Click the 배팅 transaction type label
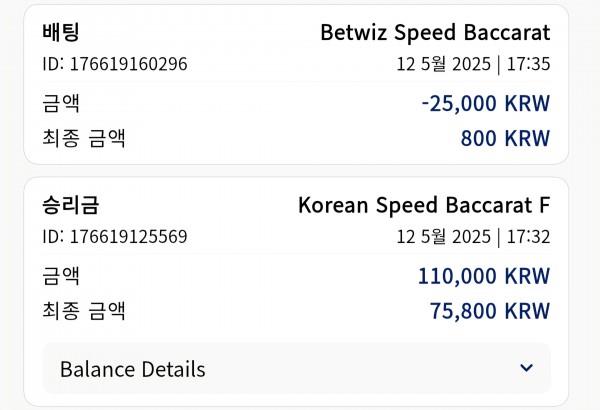Screen dimensions: 600x410 (61, 32)
